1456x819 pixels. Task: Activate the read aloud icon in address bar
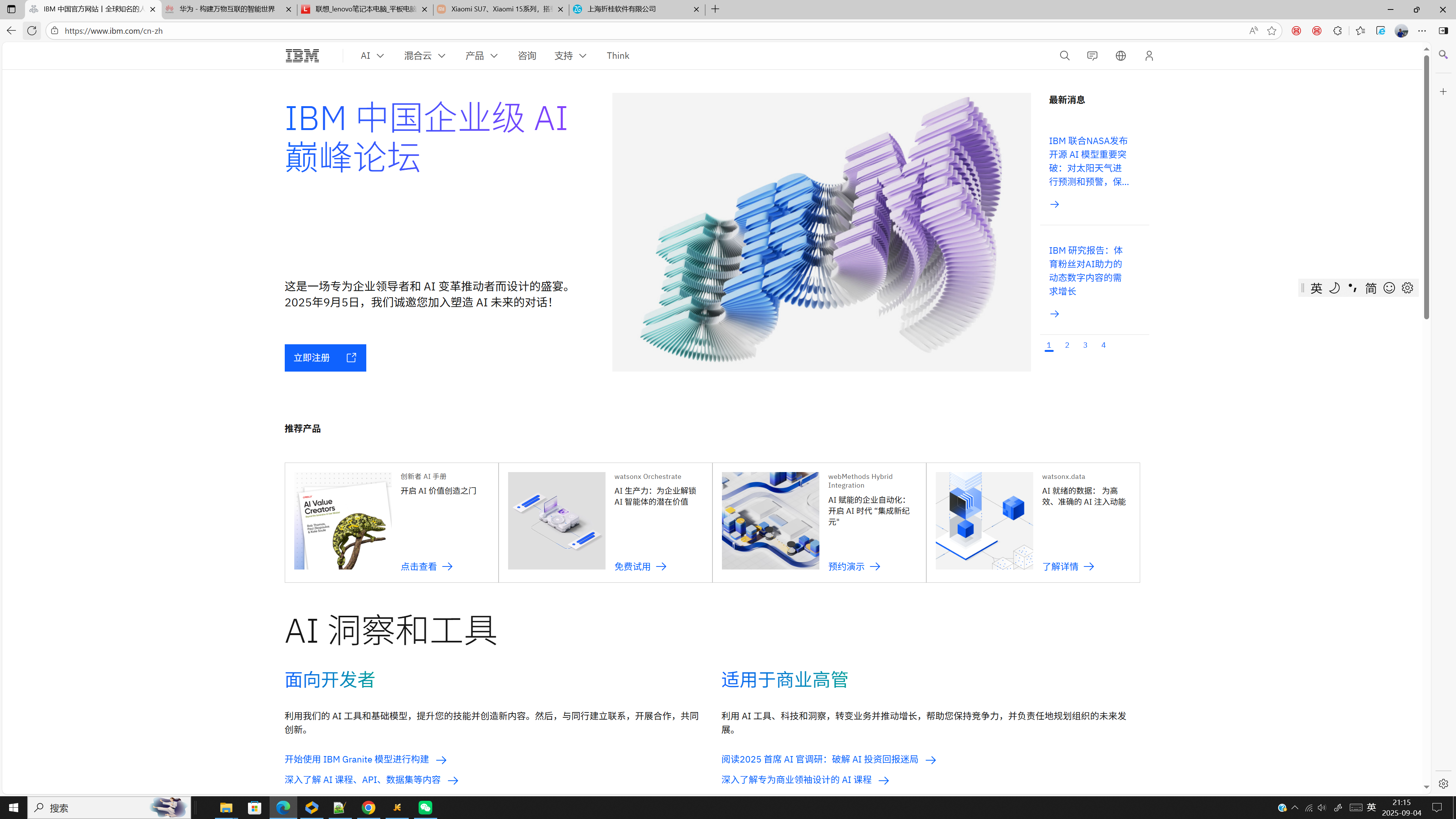[x=1253, y=30]
